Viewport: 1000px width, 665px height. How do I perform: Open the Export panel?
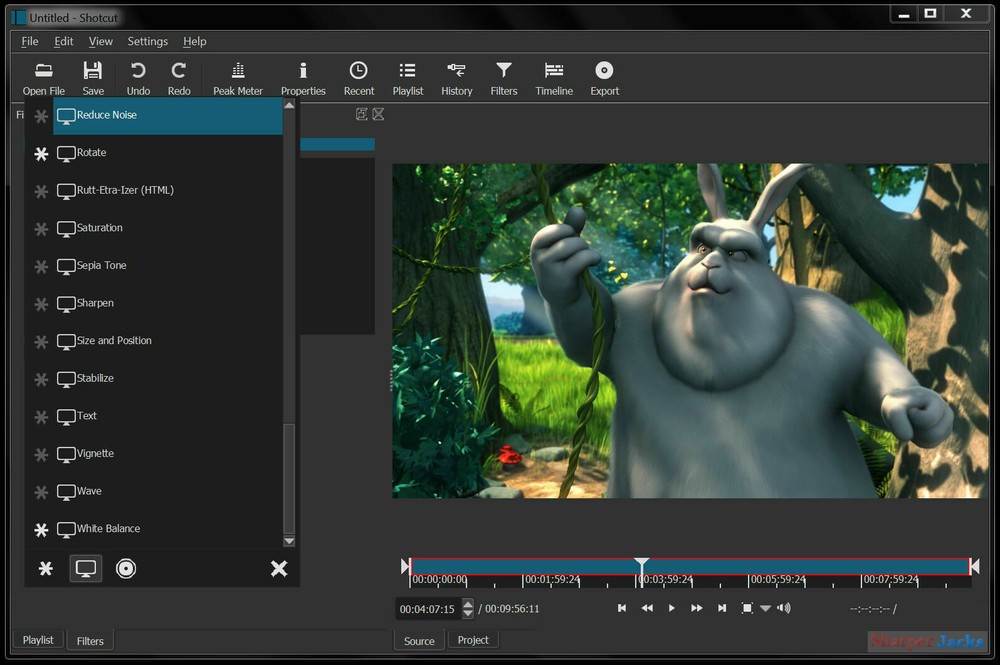point(604,75)
